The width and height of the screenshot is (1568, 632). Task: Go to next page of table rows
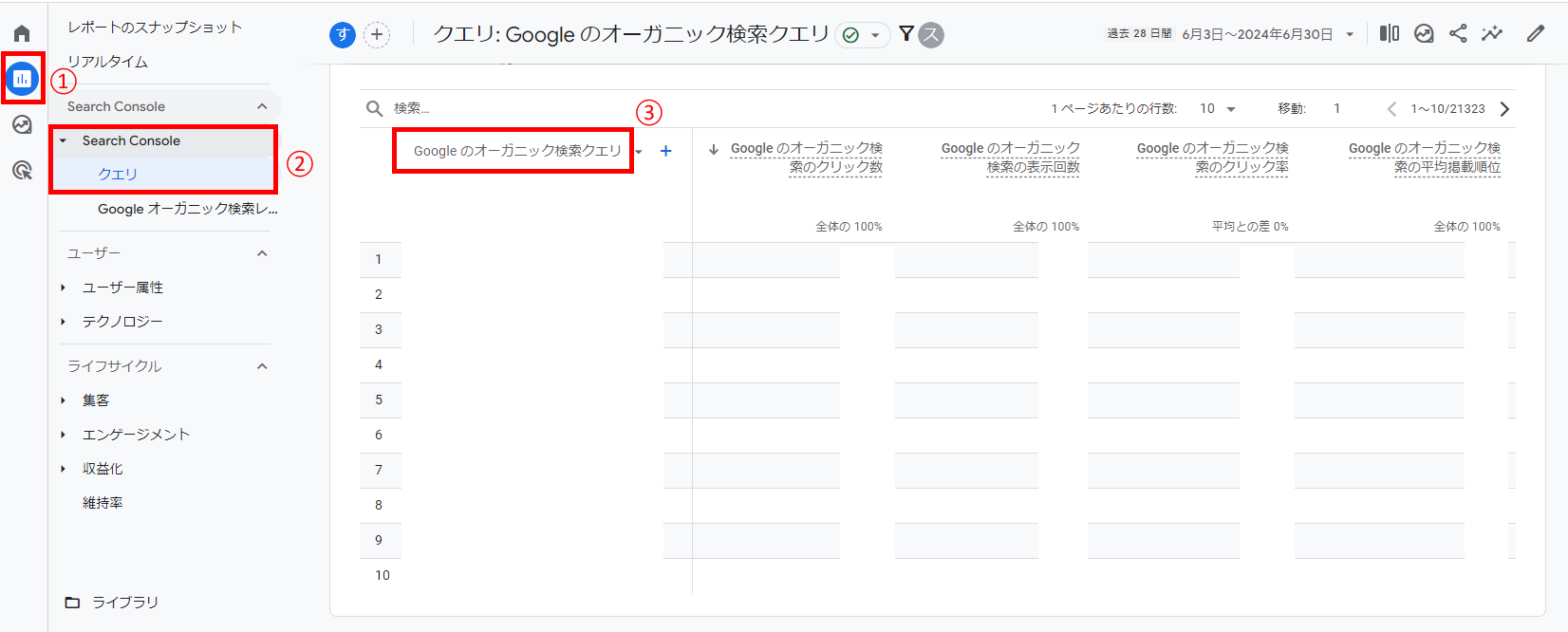(1504, 109)
